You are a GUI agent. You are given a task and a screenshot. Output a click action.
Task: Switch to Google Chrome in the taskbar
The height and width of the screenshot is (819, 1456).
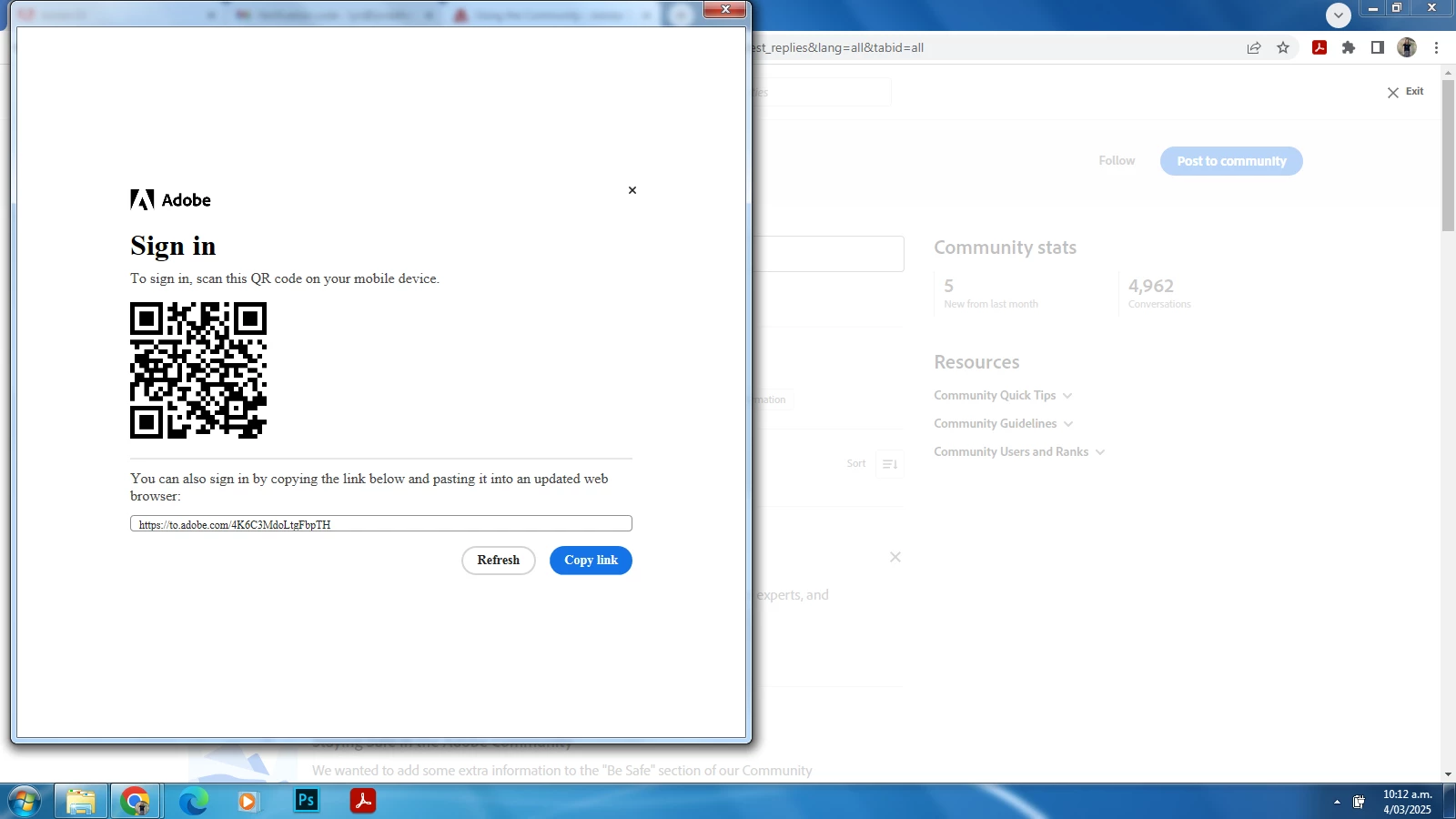136,802
